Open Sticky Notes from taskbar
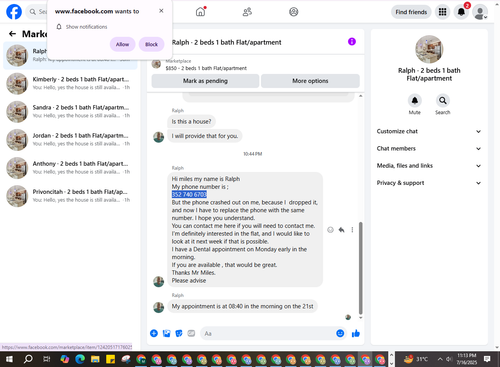The height and width of the screenshot is (367, 500). tap(110, 359)
